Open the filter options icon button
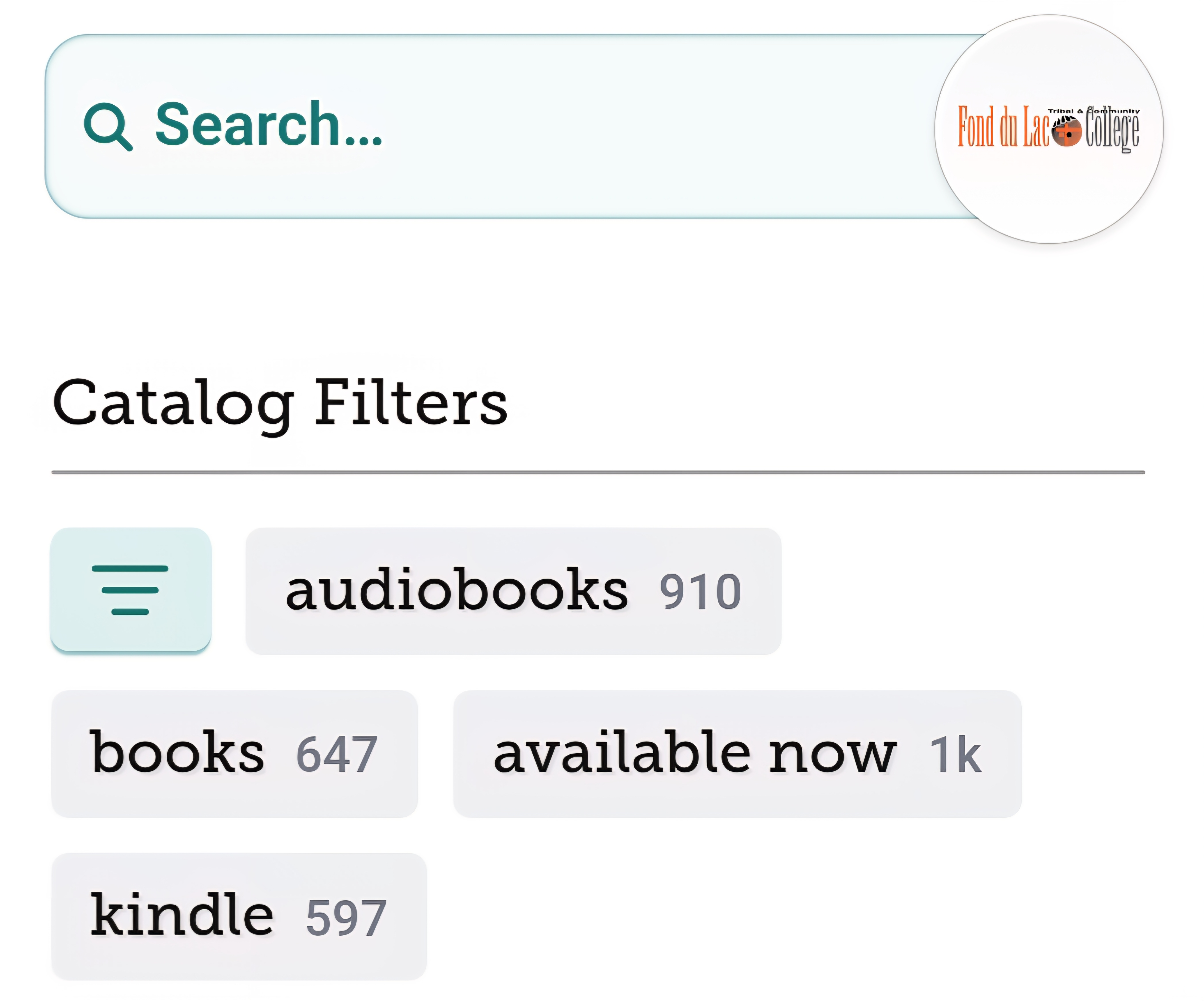This screenshot has height=1001, width=1204. click(131, 590)
